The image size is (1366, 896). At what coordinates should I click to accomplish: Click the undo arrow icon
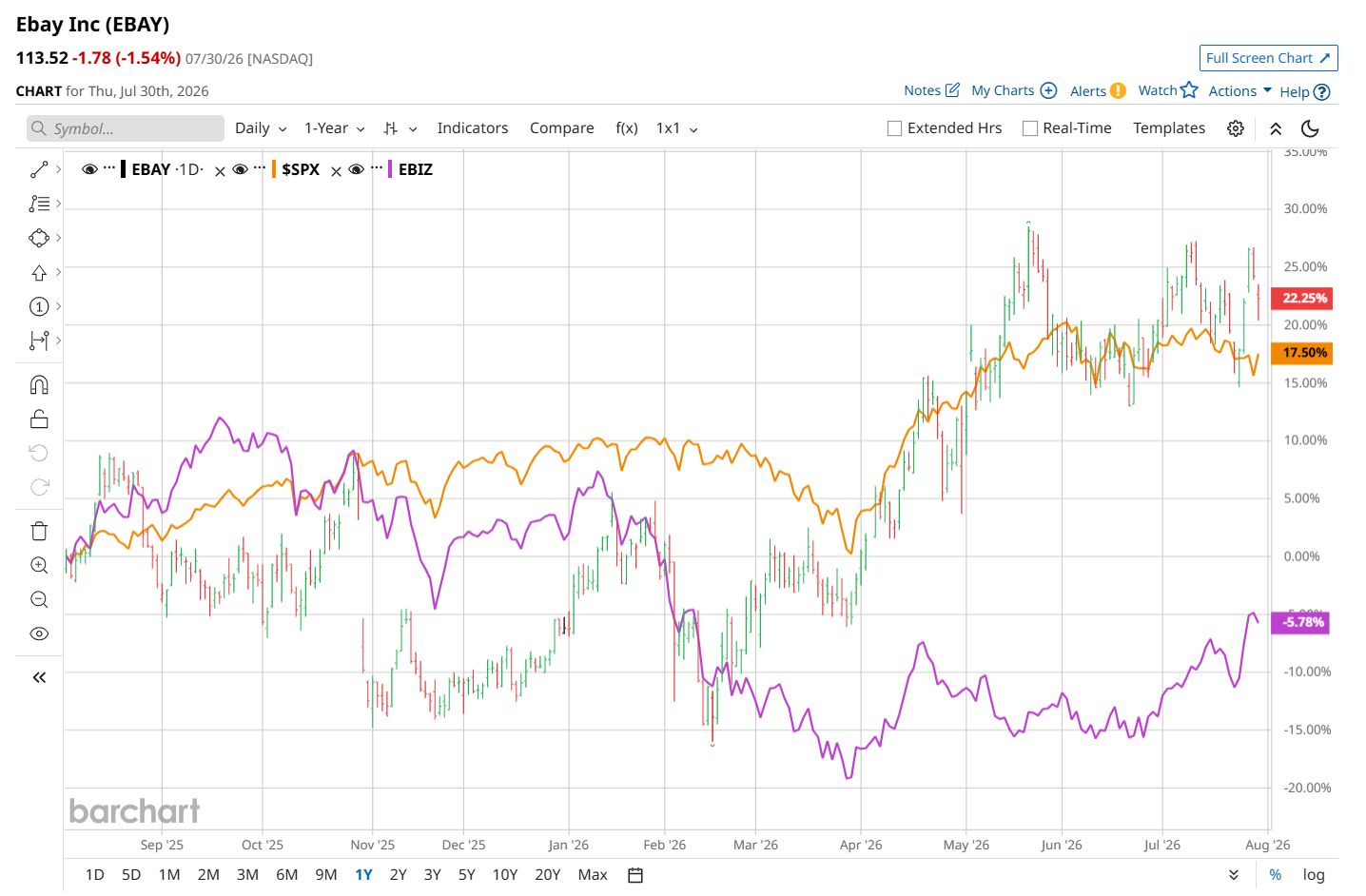(39, 453)
